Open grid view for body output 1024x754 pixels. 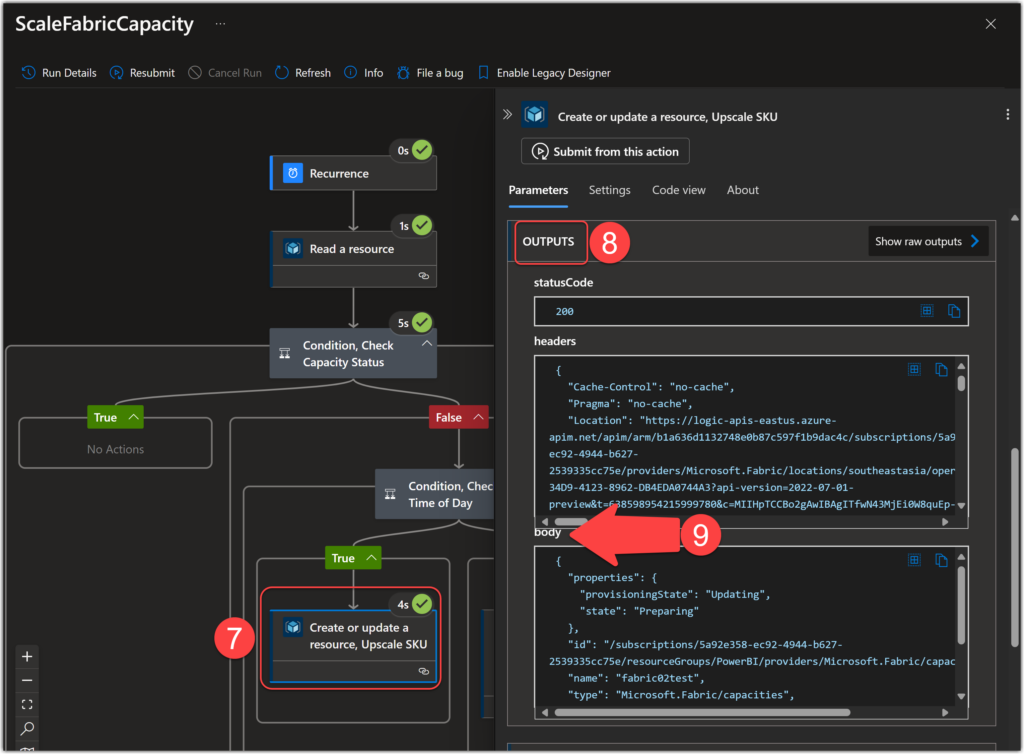tap(914, 560)
